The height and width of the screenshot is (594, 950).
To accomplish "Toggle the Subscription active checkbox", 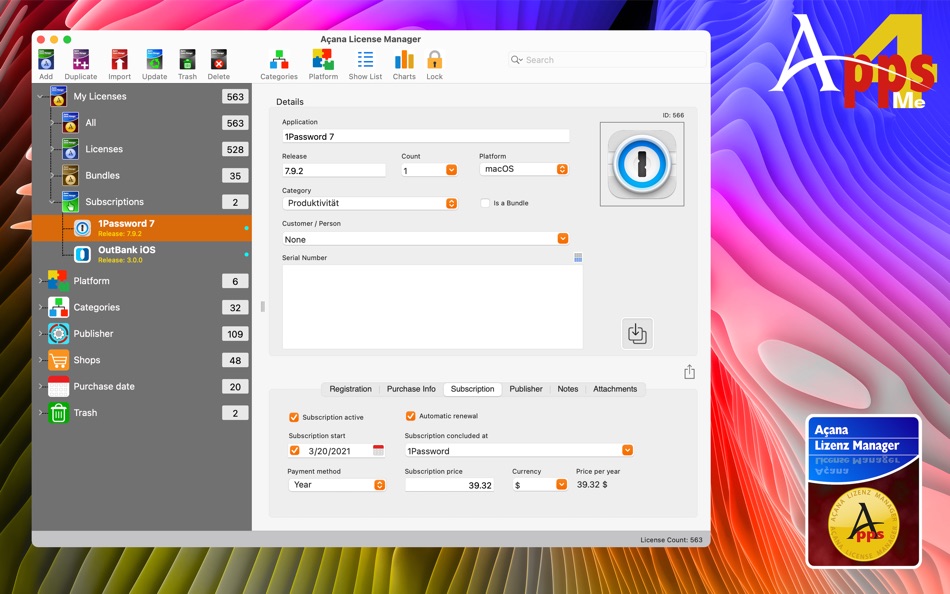I will coord(294,417).
